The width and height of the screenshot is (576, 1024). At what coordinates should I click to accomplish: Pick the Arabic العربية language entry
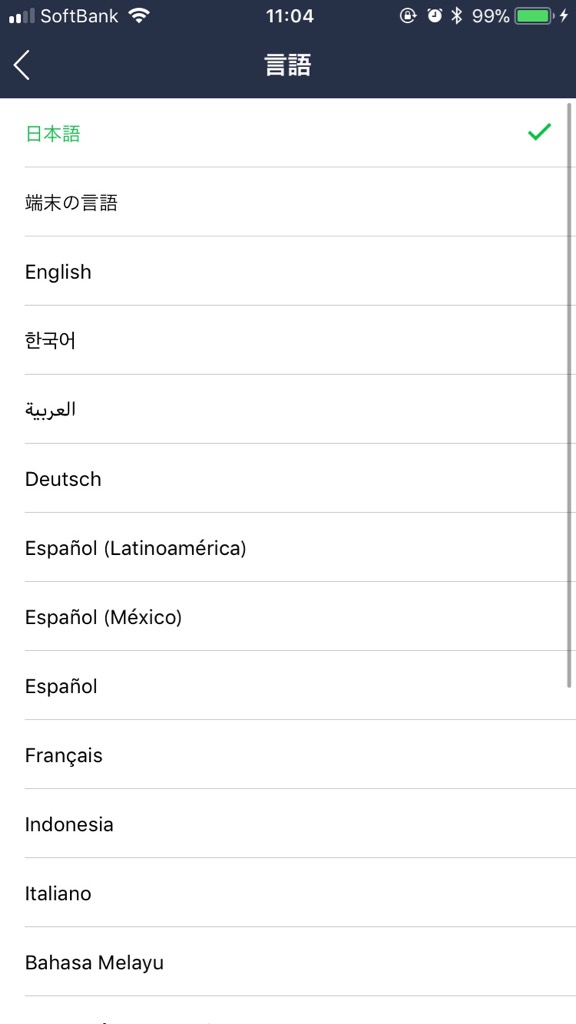tap(288, 409)
